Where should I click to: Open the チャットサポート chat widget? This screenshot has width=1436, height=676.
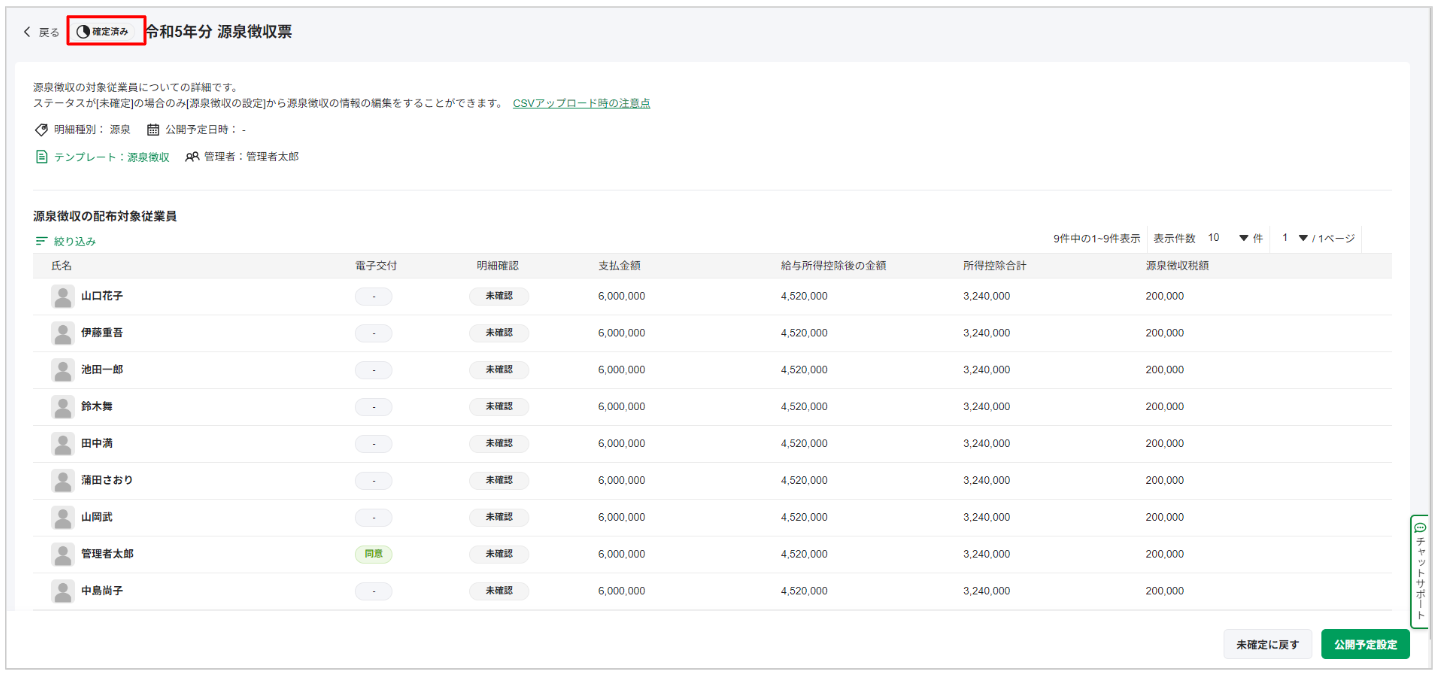[1420, 572]
